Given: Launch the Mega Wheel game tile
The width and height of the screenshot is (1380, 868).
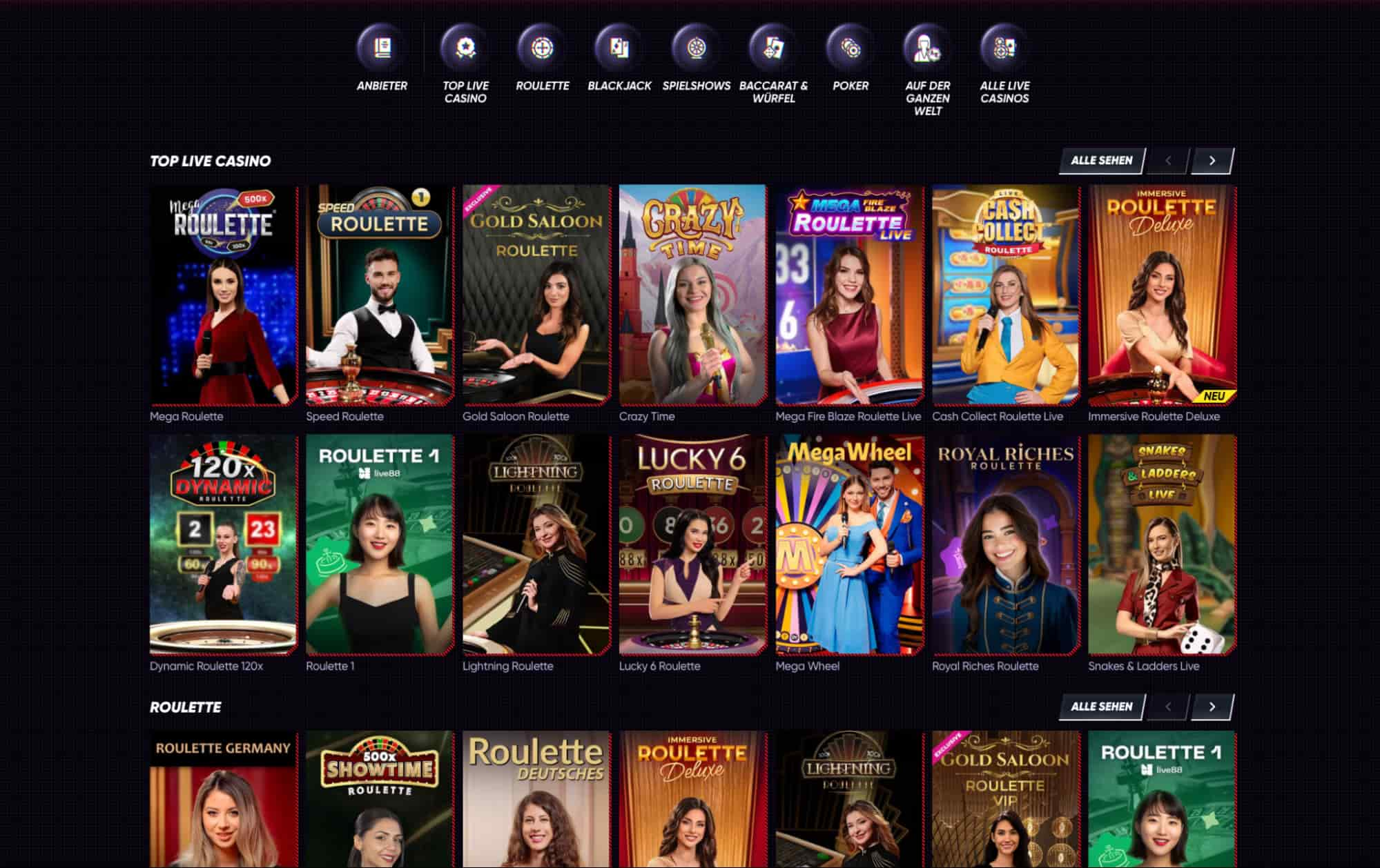Looking at the screenshot, I should click(850, 544).
